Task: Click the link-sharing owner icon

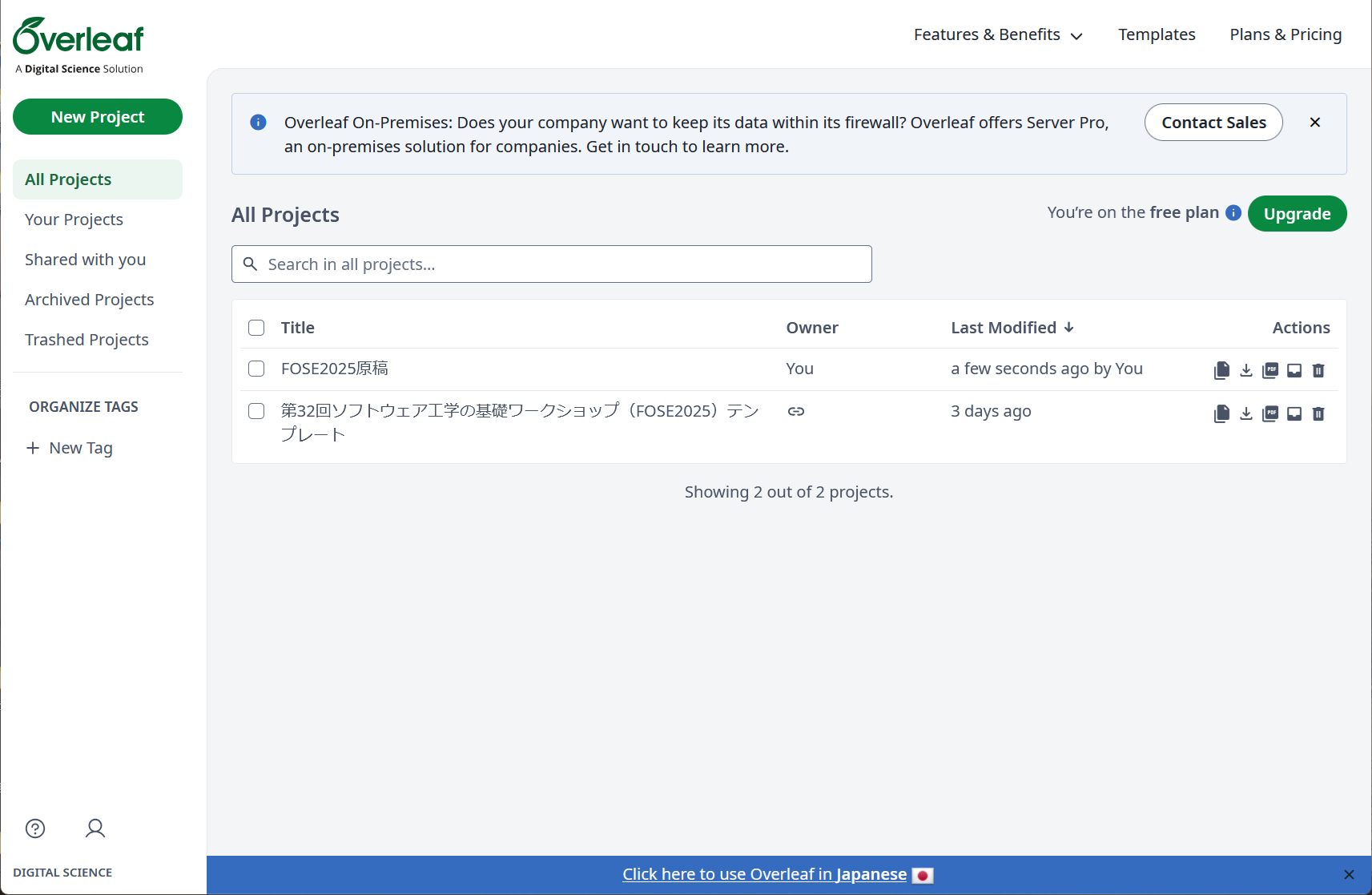Action: click(x=796, y=411)
